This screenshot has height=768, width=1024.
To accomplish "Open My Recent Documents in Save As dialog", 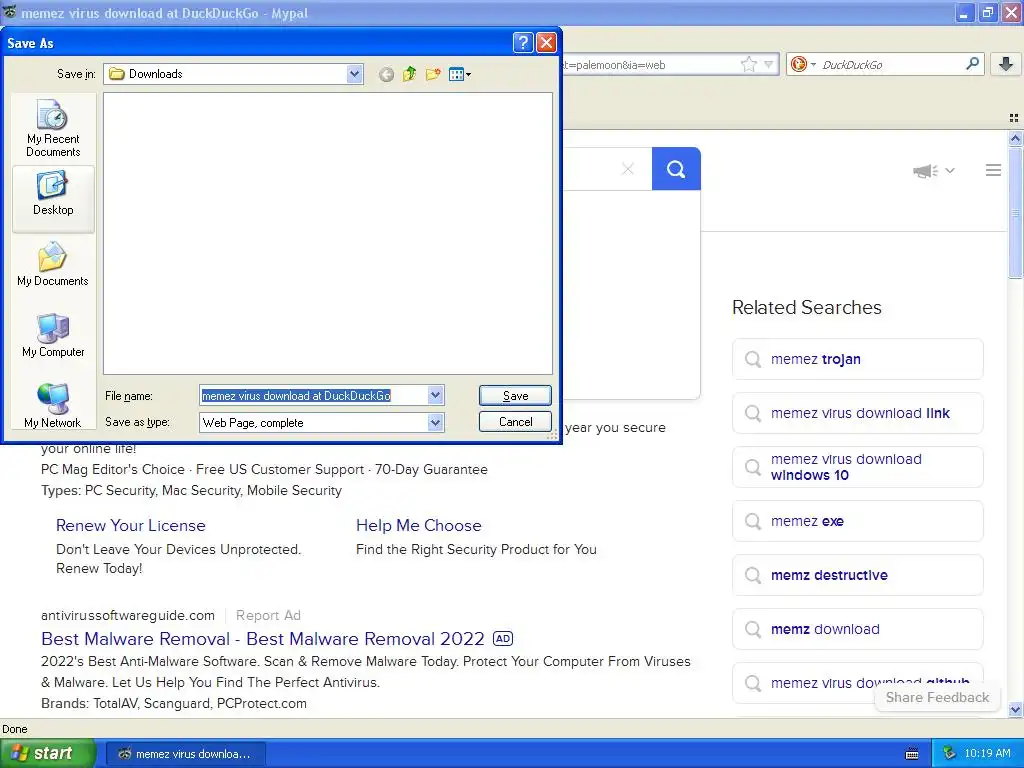I will 53,129.
